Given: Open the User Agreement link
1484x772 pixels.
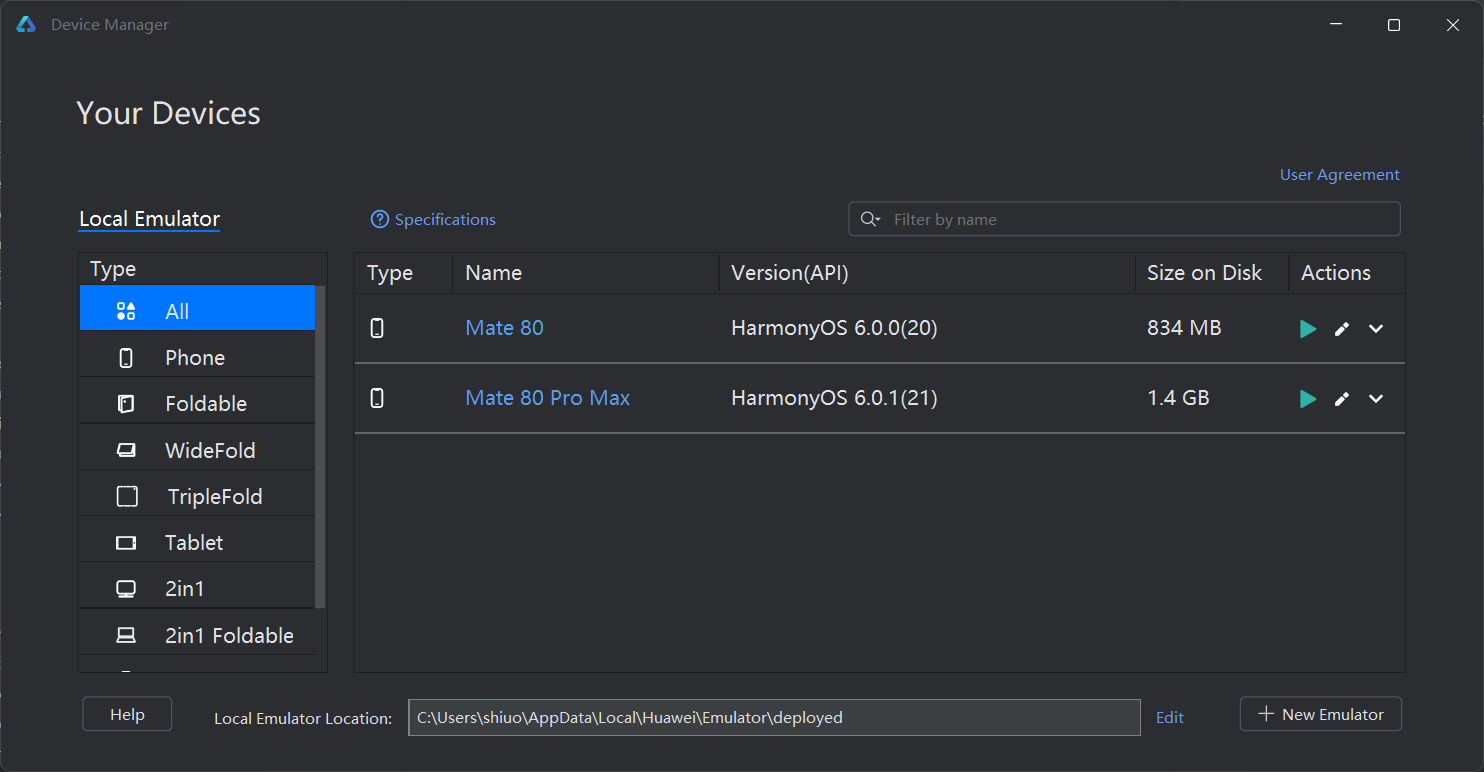Looking at the screenshot, I should 1340,175.
